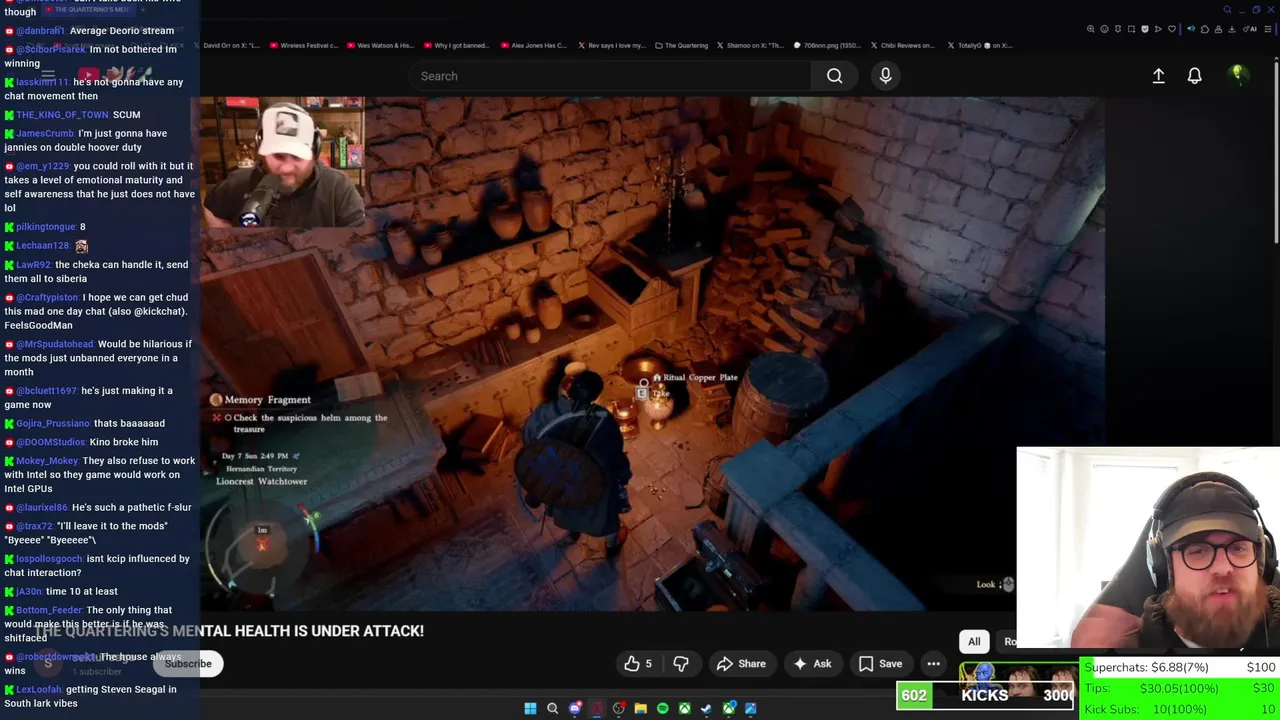Open browser easy setup menu icon
The width and height of the screenshot is (1280, 720).
tap(1268, 29)
